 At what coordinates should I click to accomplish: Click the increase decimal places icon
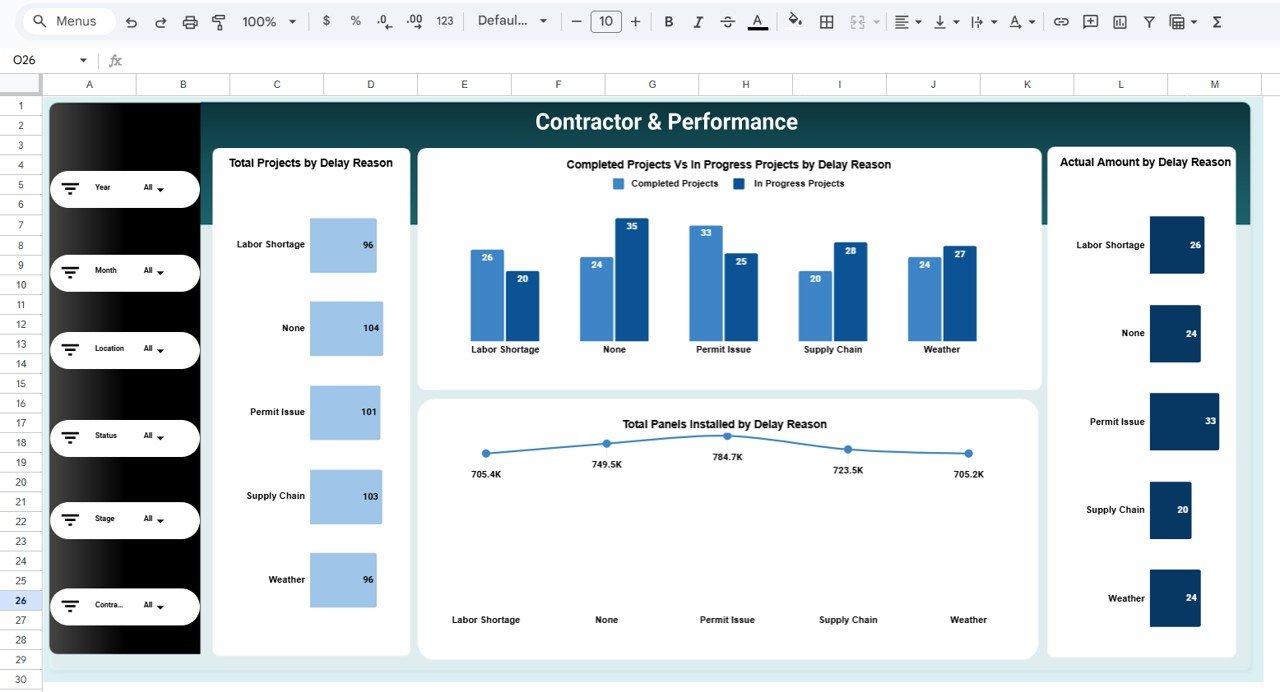tap(412, 20)
